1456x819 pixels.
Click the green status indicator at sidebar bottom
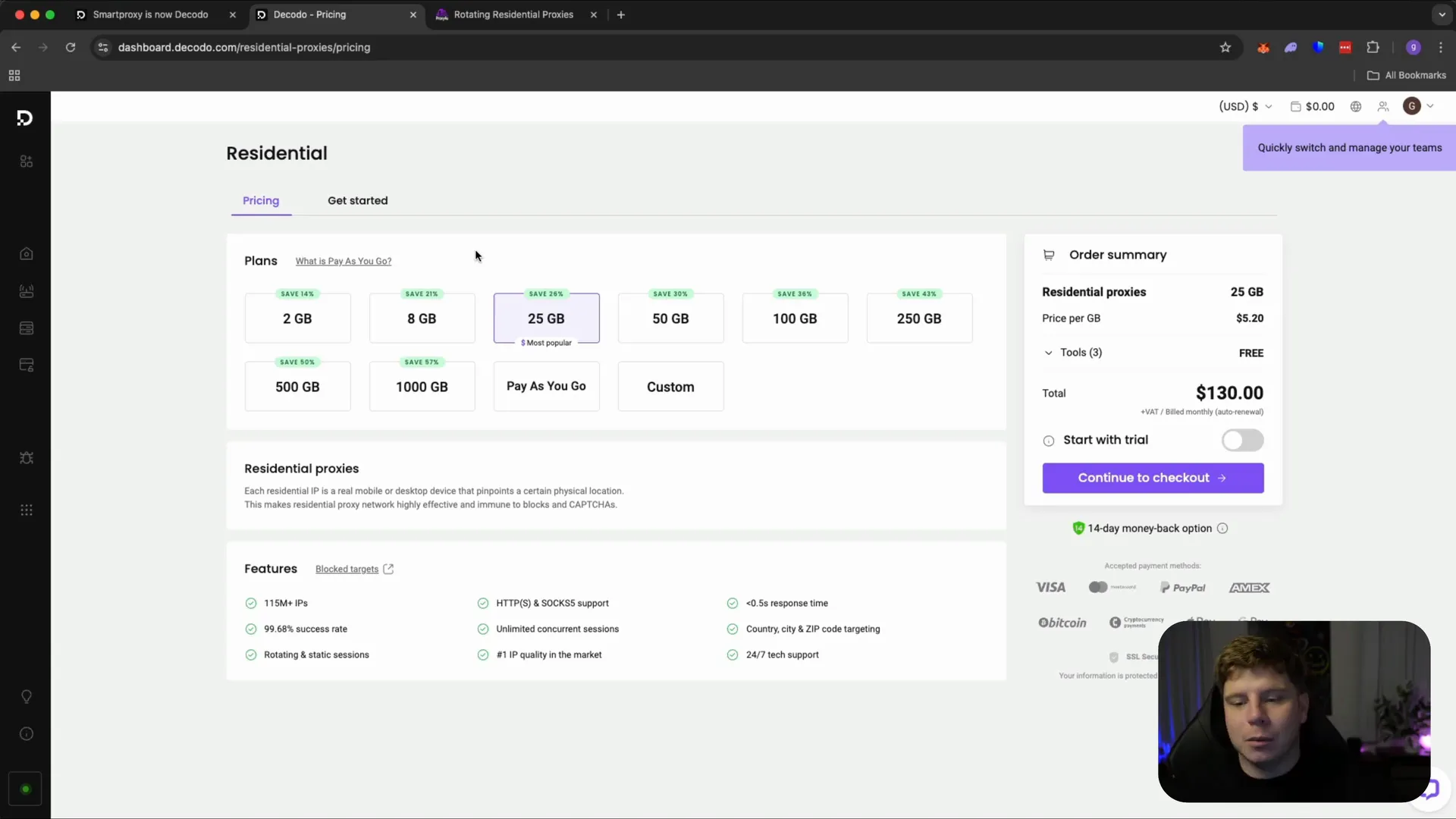(25, 789)
